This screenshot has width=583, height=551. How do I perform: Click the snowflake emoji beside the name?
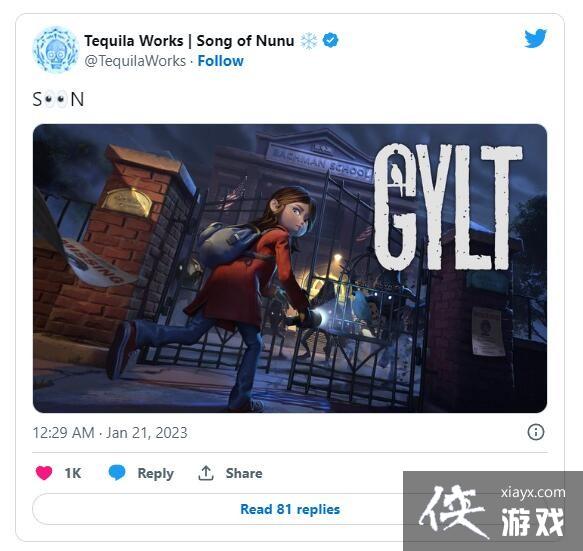pyautogui.click(x=309, y=41)
